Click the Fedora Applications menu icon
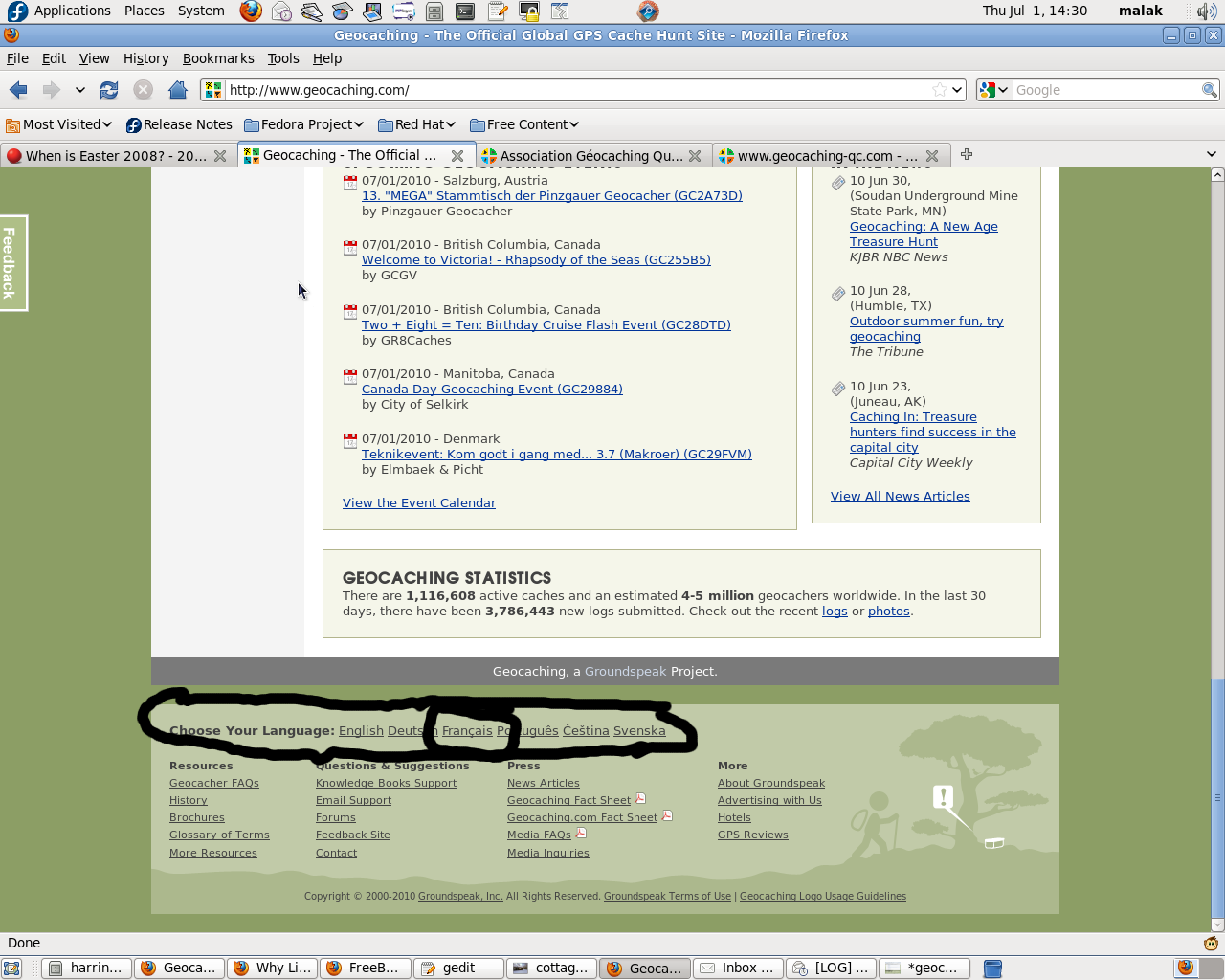 (17, 11)
